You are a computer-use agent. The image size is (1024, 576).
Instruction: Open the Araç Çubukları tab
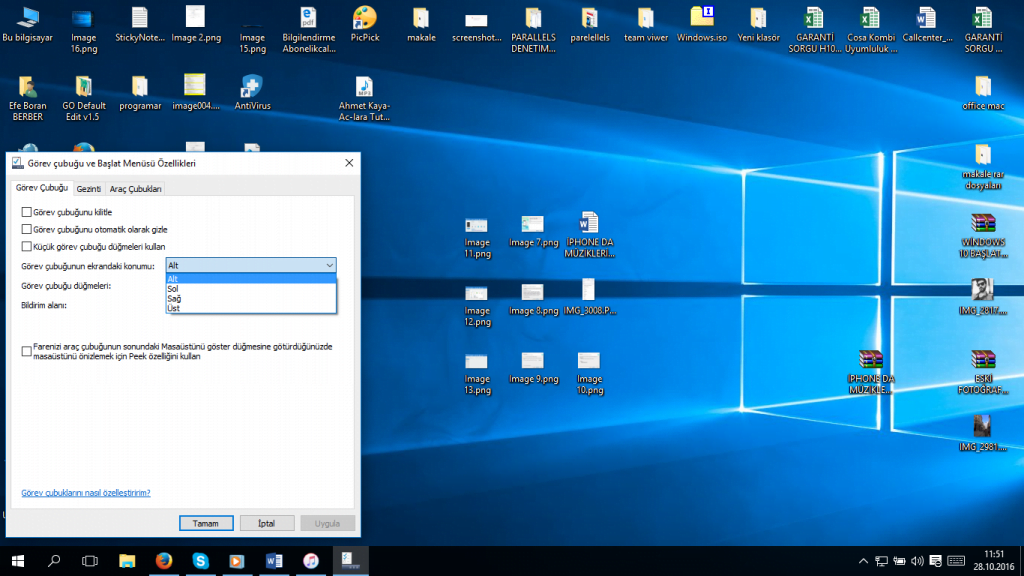134,187
